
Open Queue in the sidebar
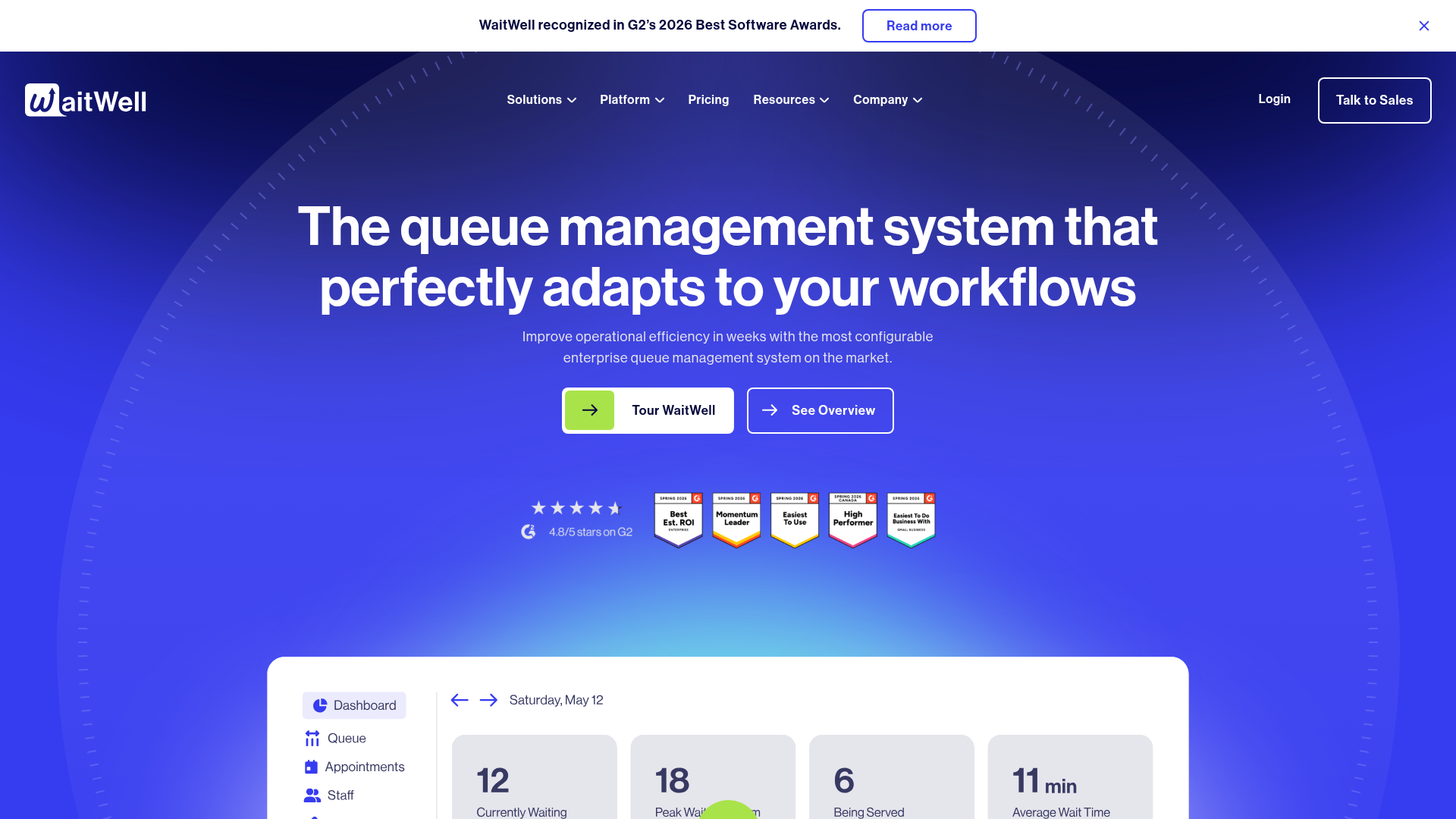click(x=335, y=739)
